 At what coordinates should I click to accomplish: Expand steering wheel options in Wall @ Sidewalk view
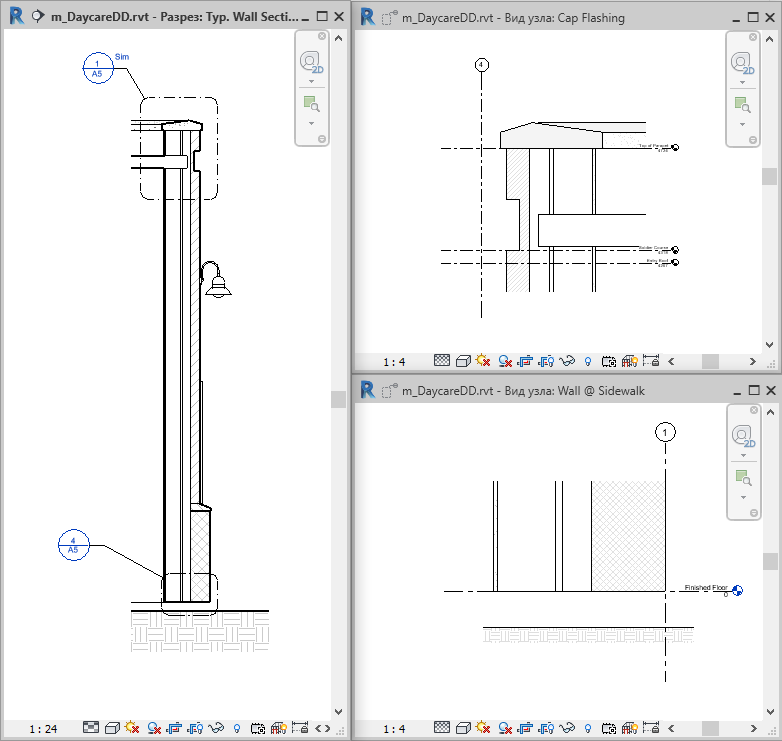pos(744,455)
